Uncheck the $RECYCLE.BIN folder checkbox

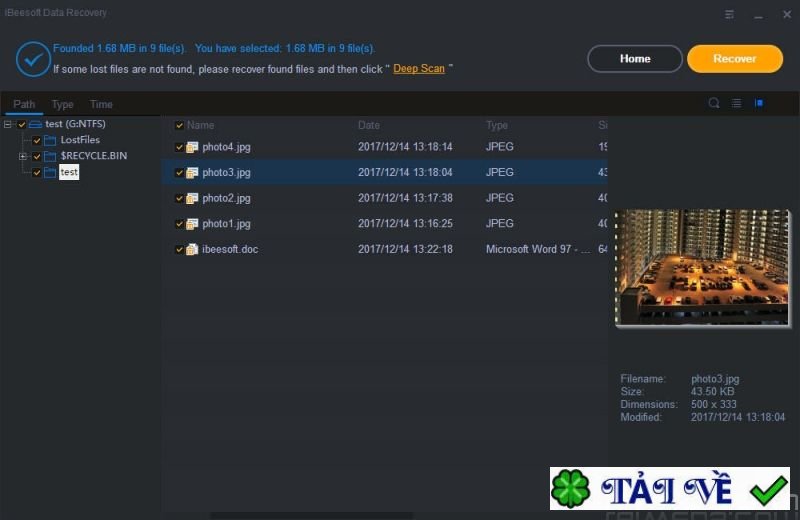click(37, 156)
